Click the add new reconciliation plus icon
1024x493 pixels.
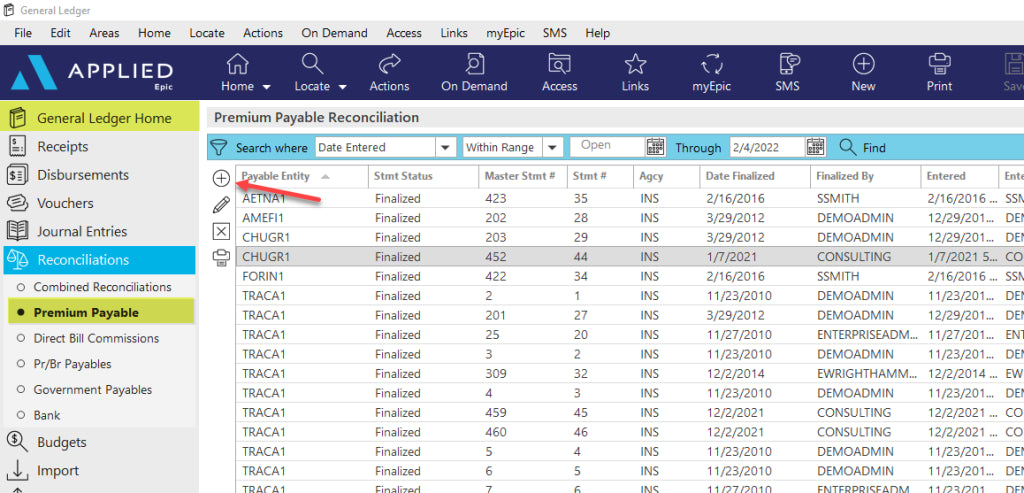tap(221, 178)
